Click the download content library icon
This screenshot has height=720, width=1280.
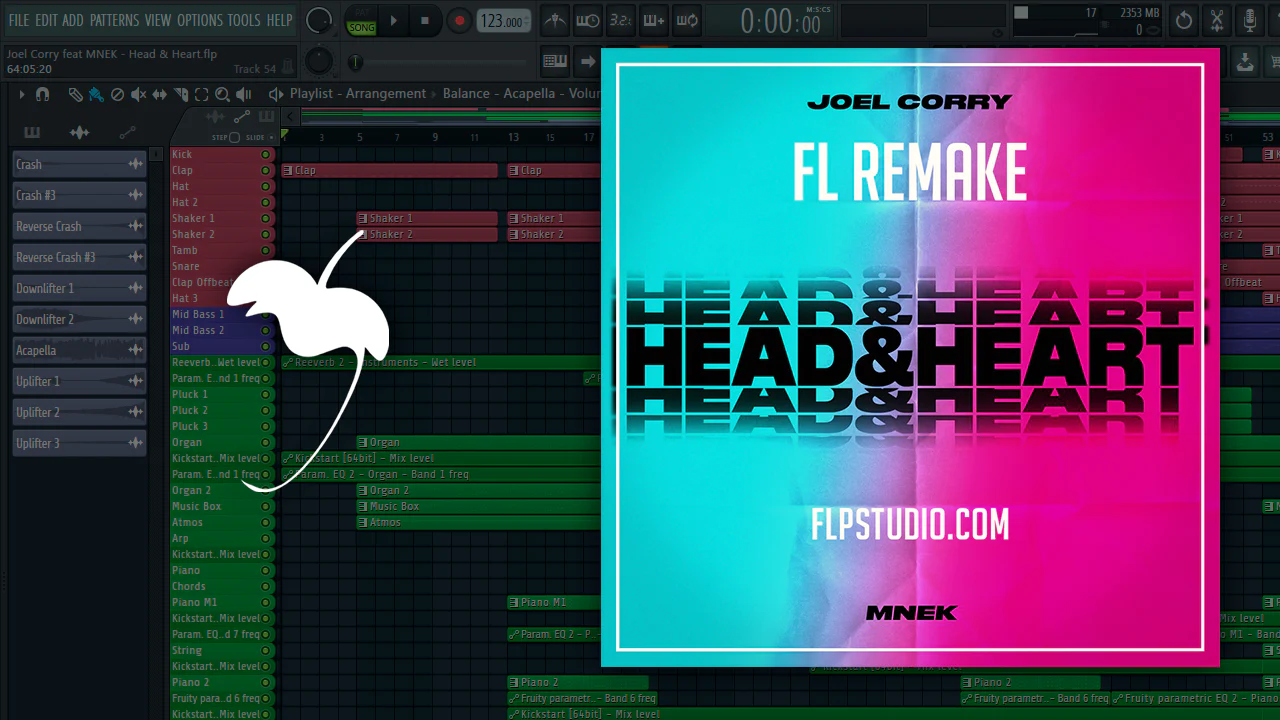point(1245,61)
